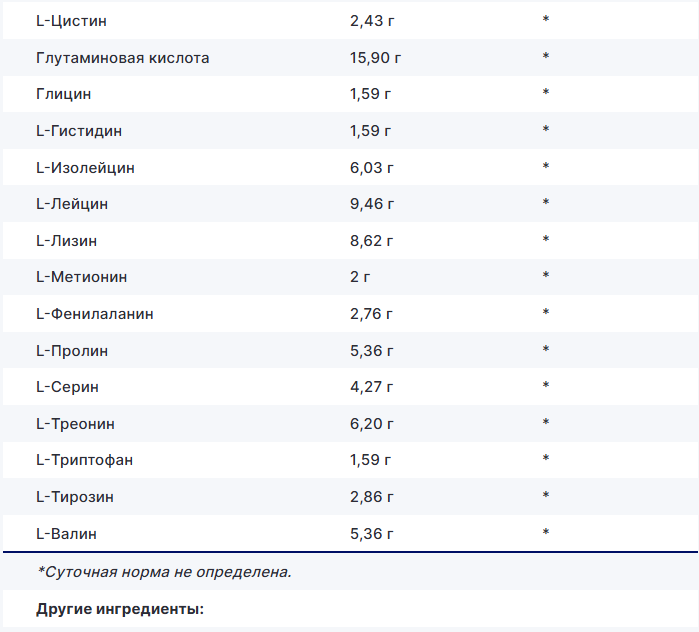Click the Другие ингредиенты heading
699x632 pixels.
[120, 608]
